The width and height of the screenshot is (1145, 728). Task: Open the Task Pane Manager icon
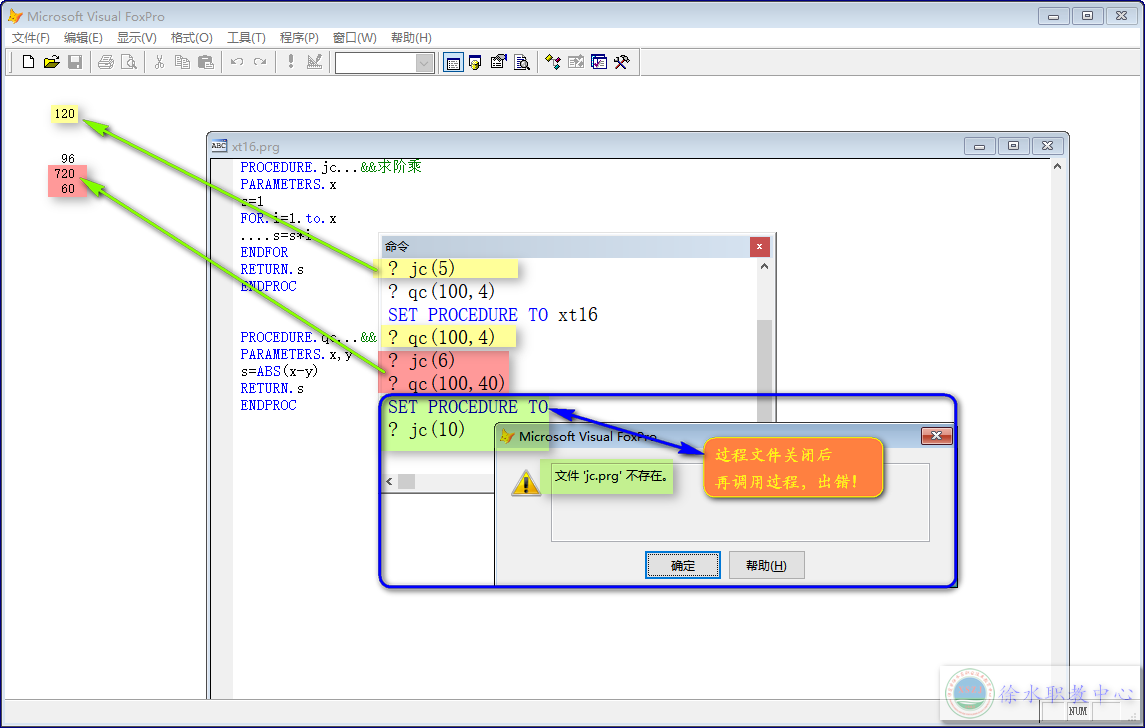point(599,63)
